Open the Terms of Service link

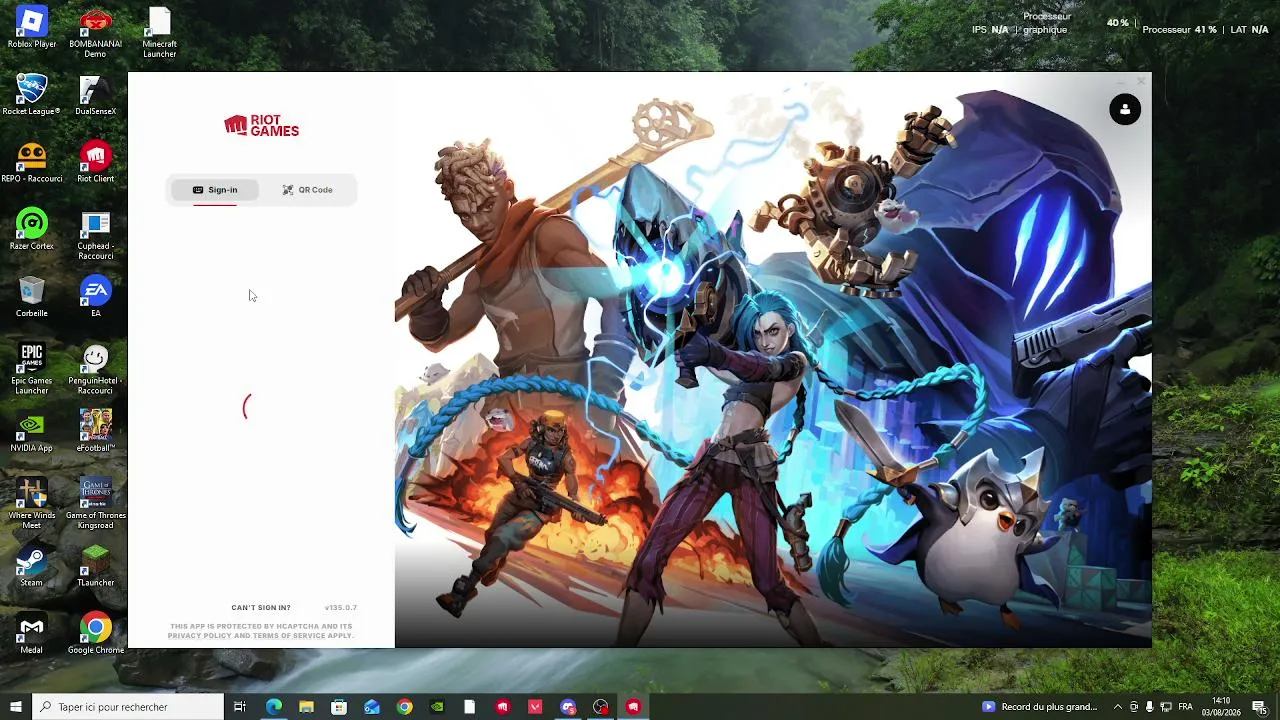click(288, 636)
